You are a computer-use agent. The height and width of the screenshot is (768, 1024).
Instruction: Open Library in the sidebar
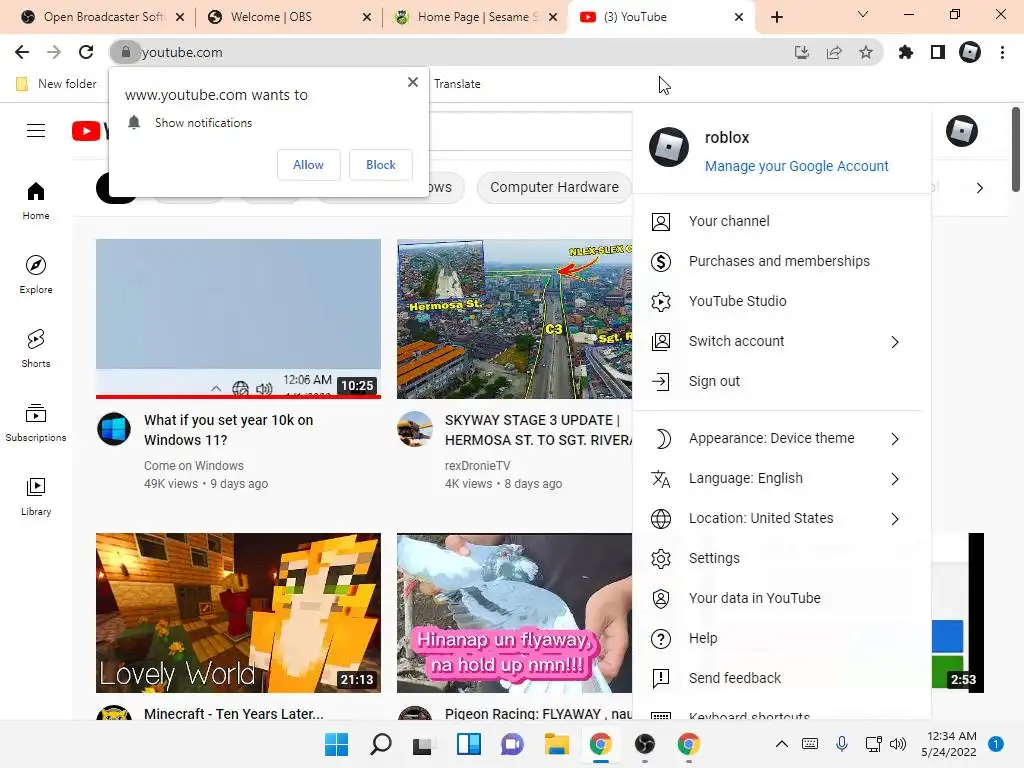[36, 496]
